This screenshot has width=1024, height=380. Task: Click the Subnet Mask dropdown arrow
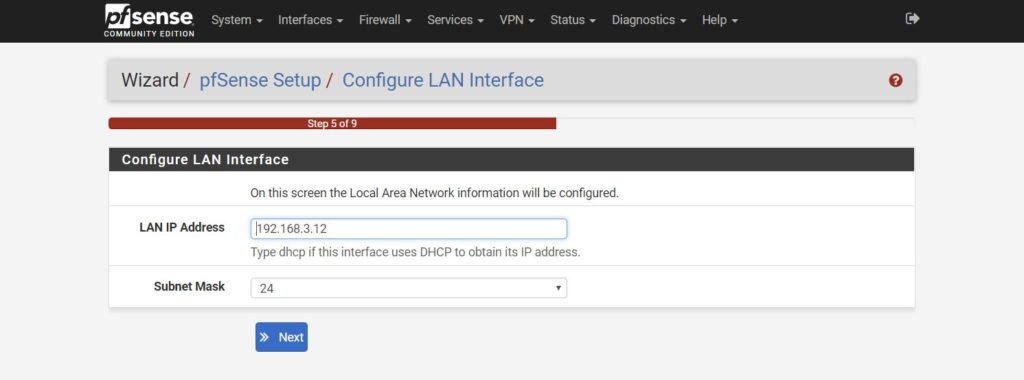click(x=558, y=288)
